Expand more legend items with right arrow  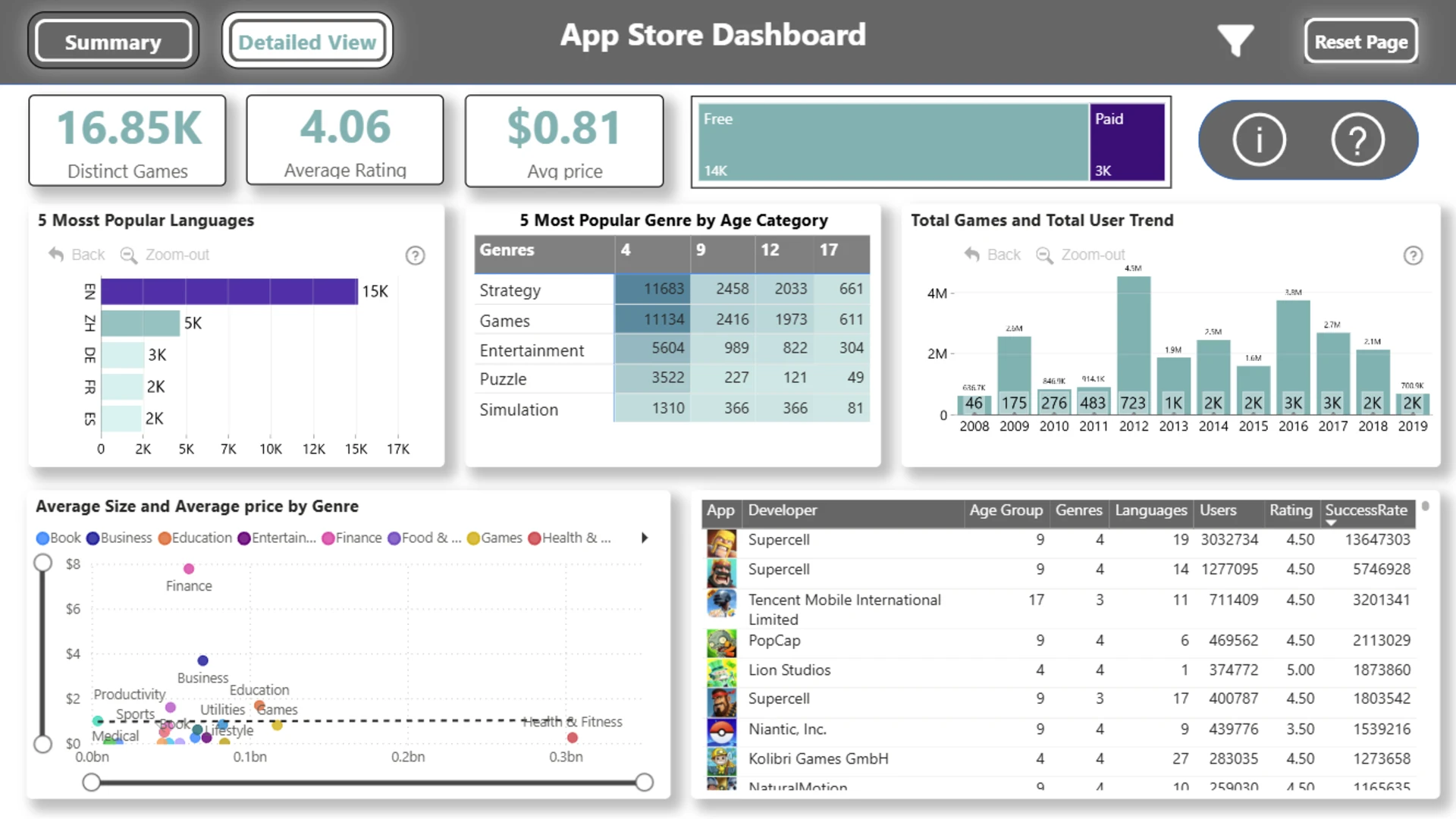645,538
